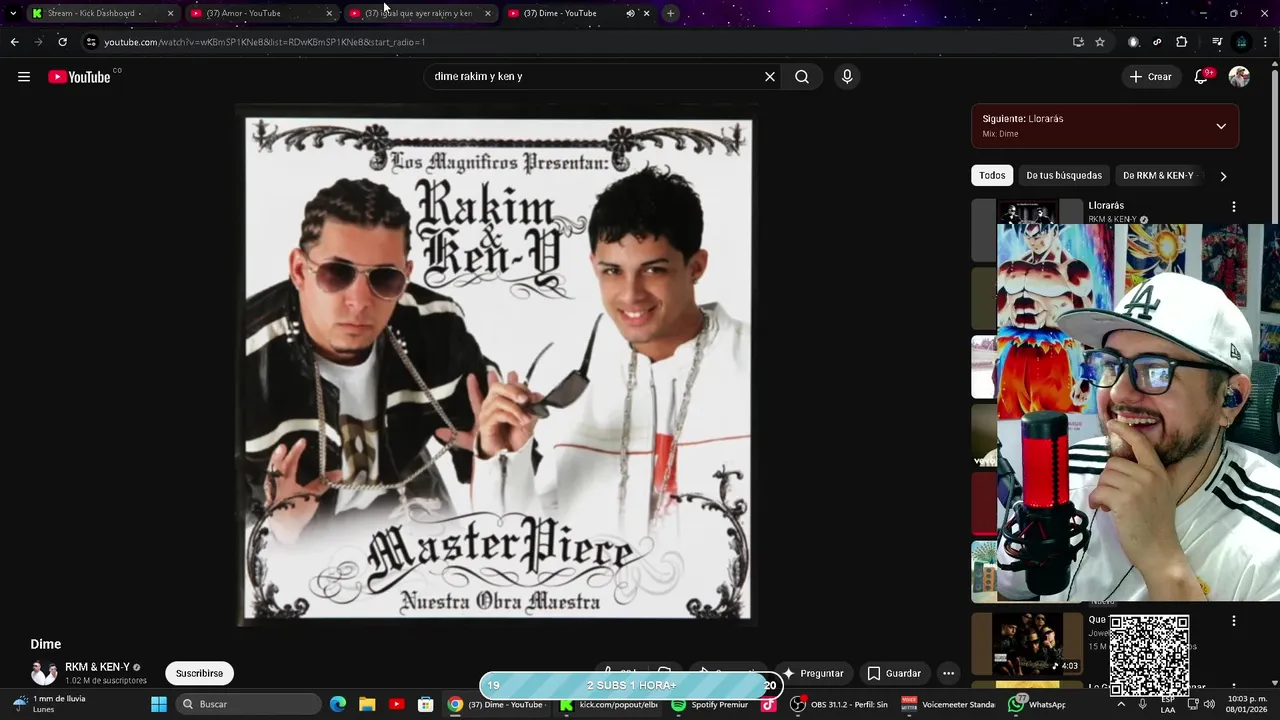
Task: Mute the Dime - YouTube tab audio
Action: (x=630, y=13)
